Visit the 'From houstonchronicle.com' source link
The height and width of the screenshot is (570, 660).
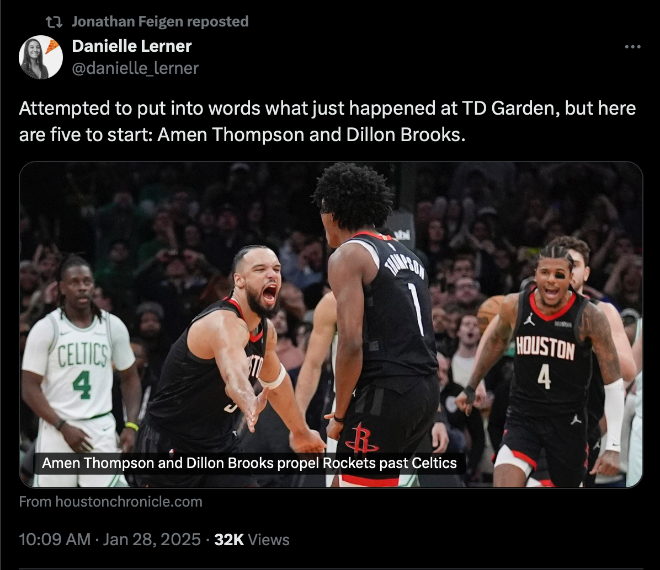(111, 502)
